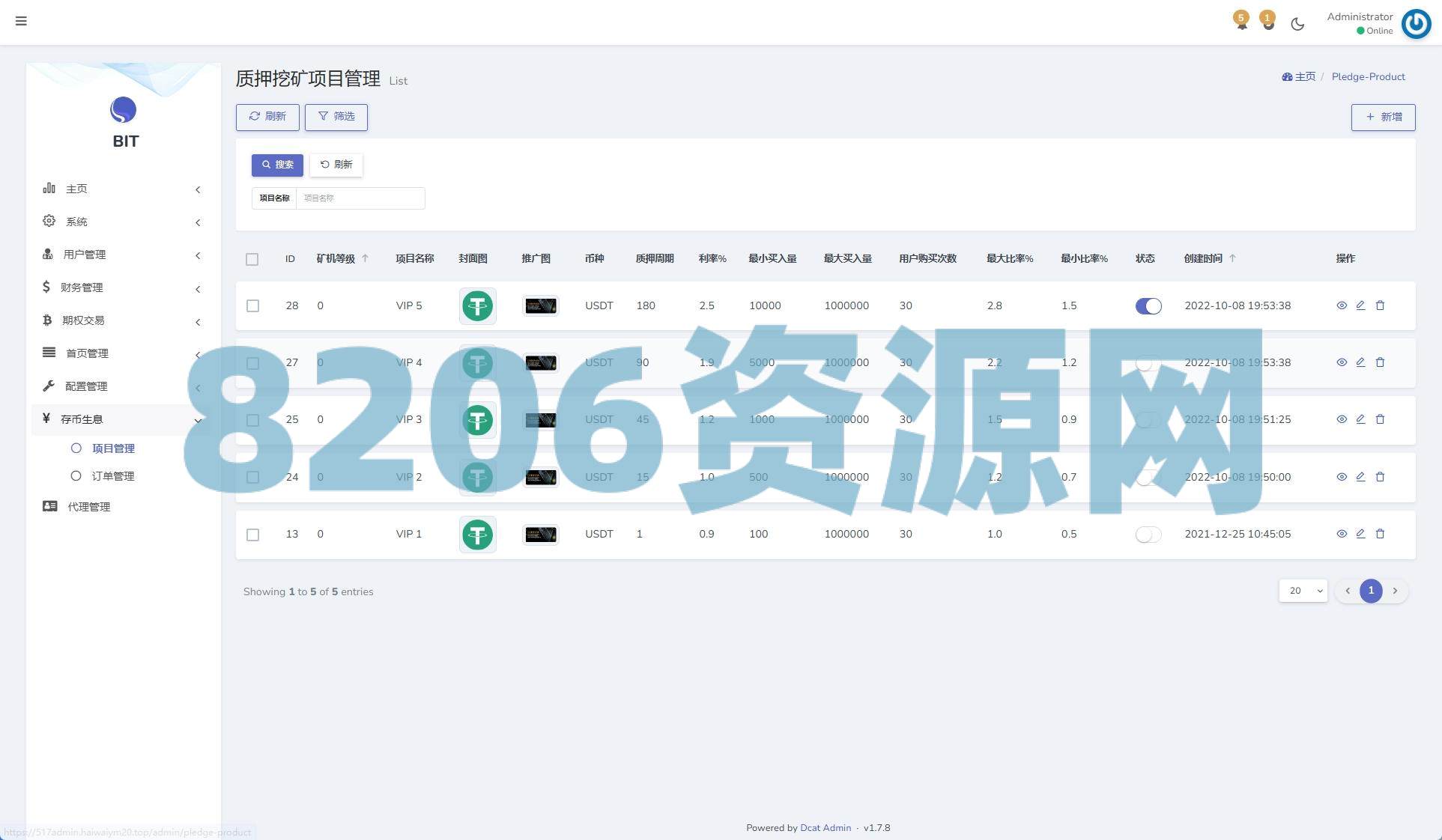Tick the select-all checkbox in the table header
The image size is (1442, 840).
[x=252, y=259]
